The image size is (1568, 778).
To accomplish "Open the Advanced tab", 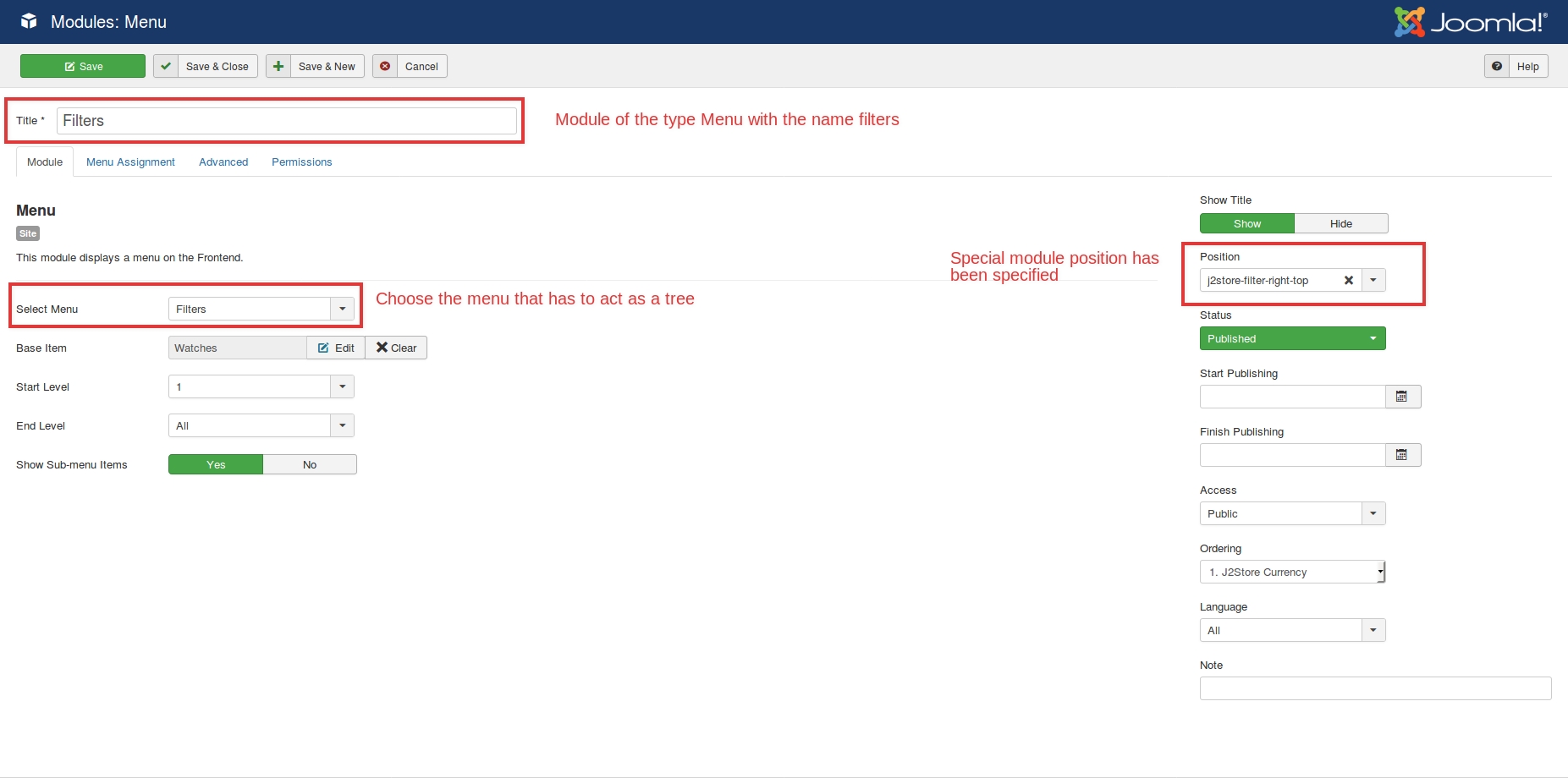I will coord(223,162).
